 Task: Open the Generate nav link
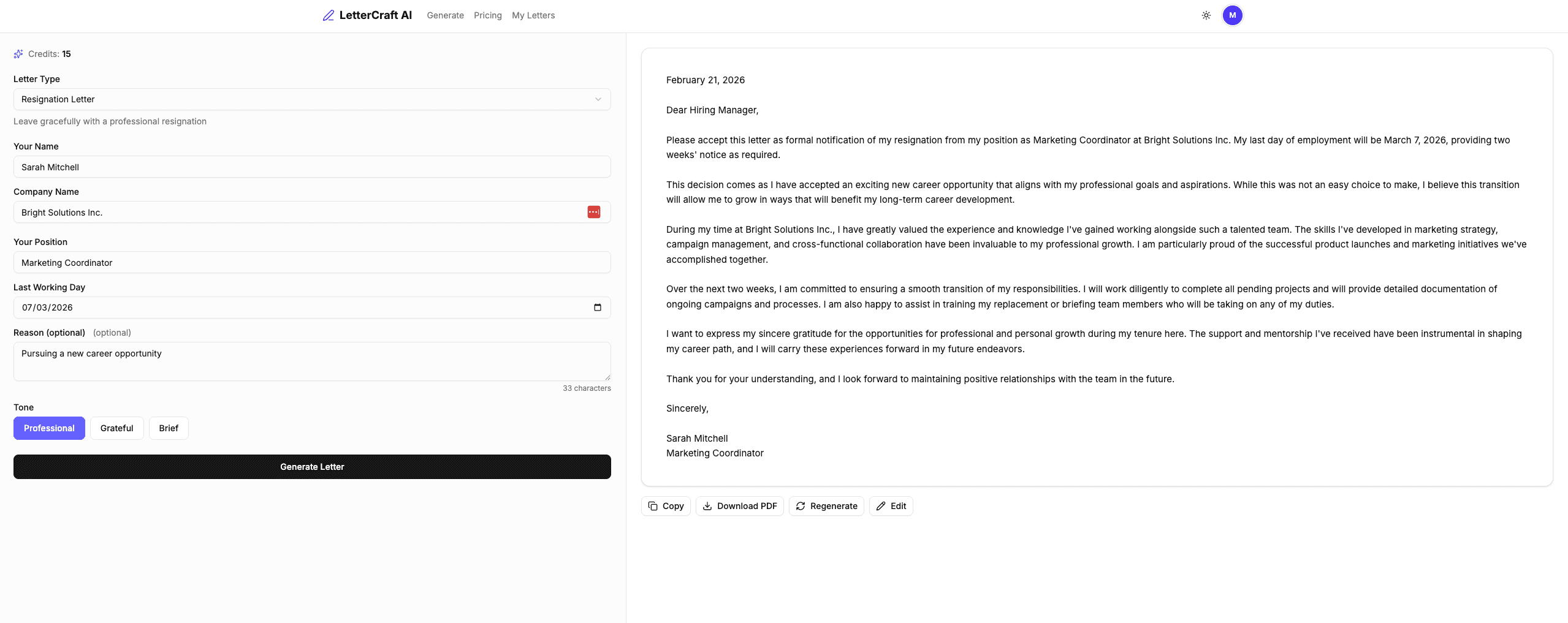pyautogui.click(x=445, y=15)
